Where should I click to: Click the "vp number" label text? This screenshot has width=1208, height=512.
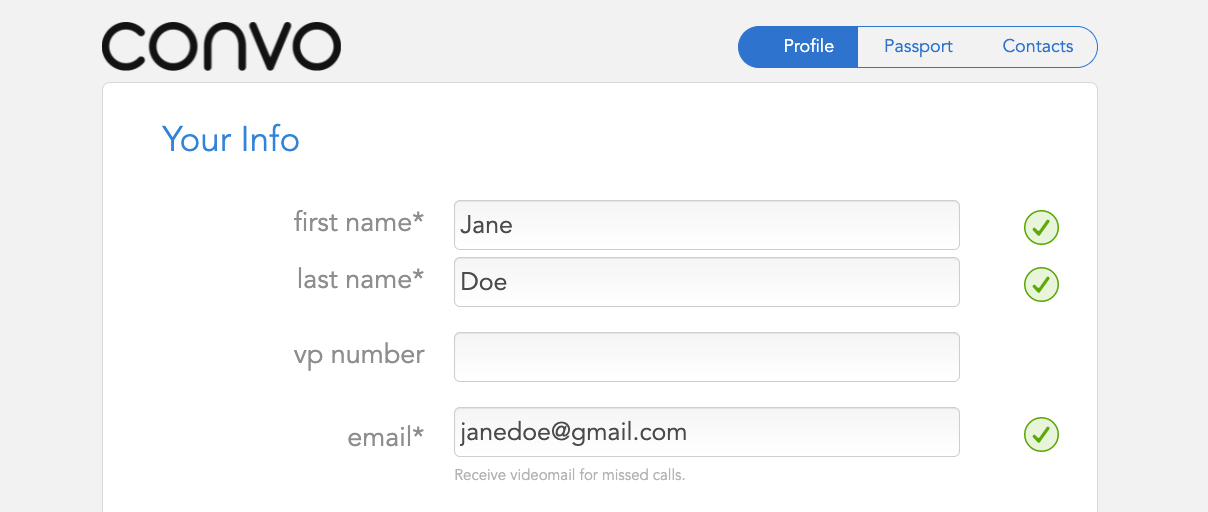[x=358, y=355]
